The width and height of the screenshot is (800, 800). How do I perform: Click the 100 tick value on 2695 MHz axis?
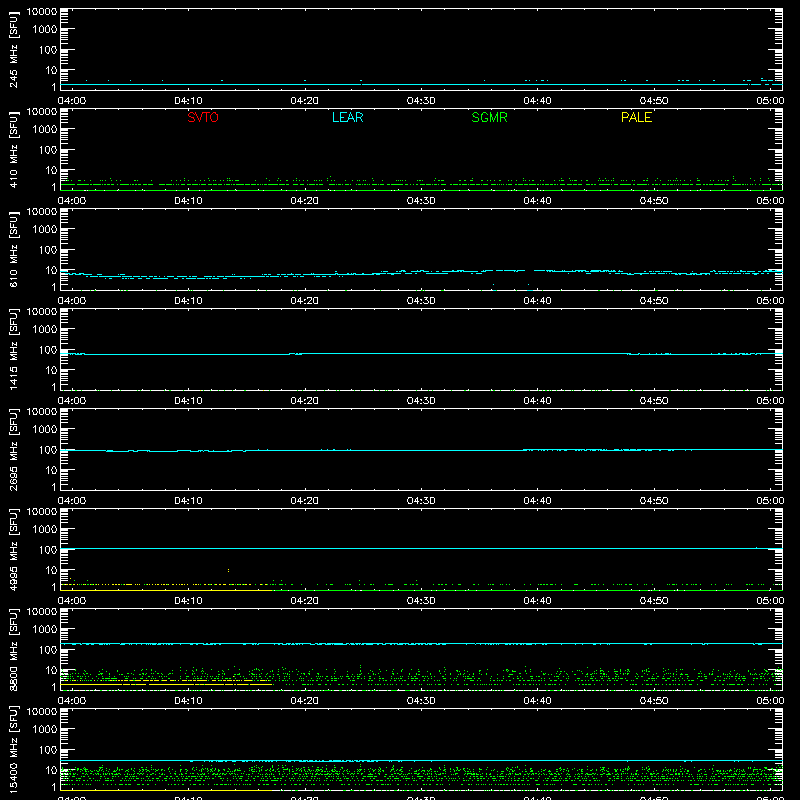48,450
